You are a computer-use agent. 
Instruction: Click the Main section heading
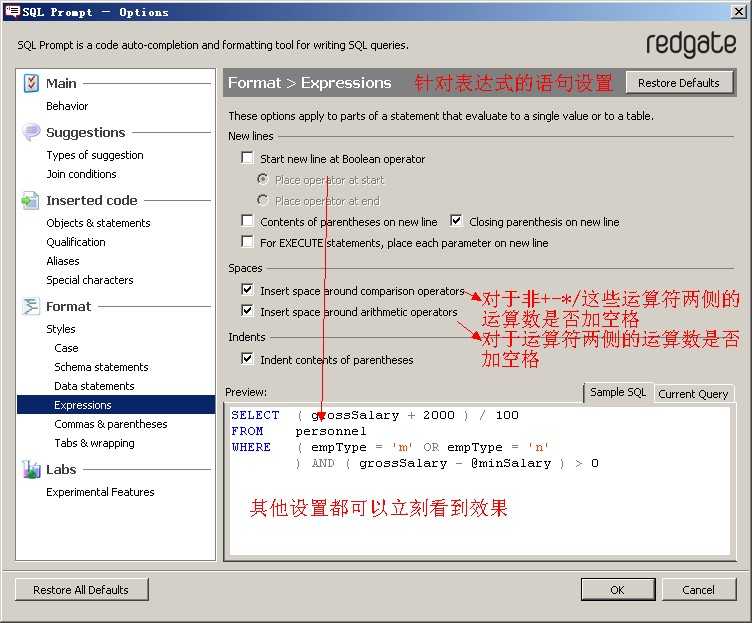(61, 83)
